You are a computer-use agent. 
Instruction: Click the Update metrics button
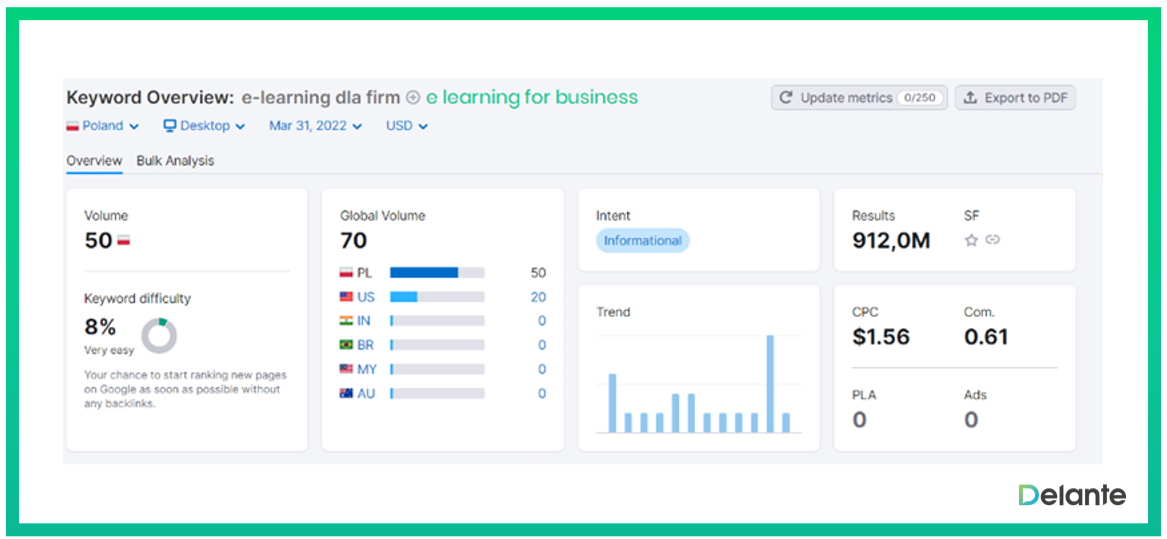click(859, 98)
